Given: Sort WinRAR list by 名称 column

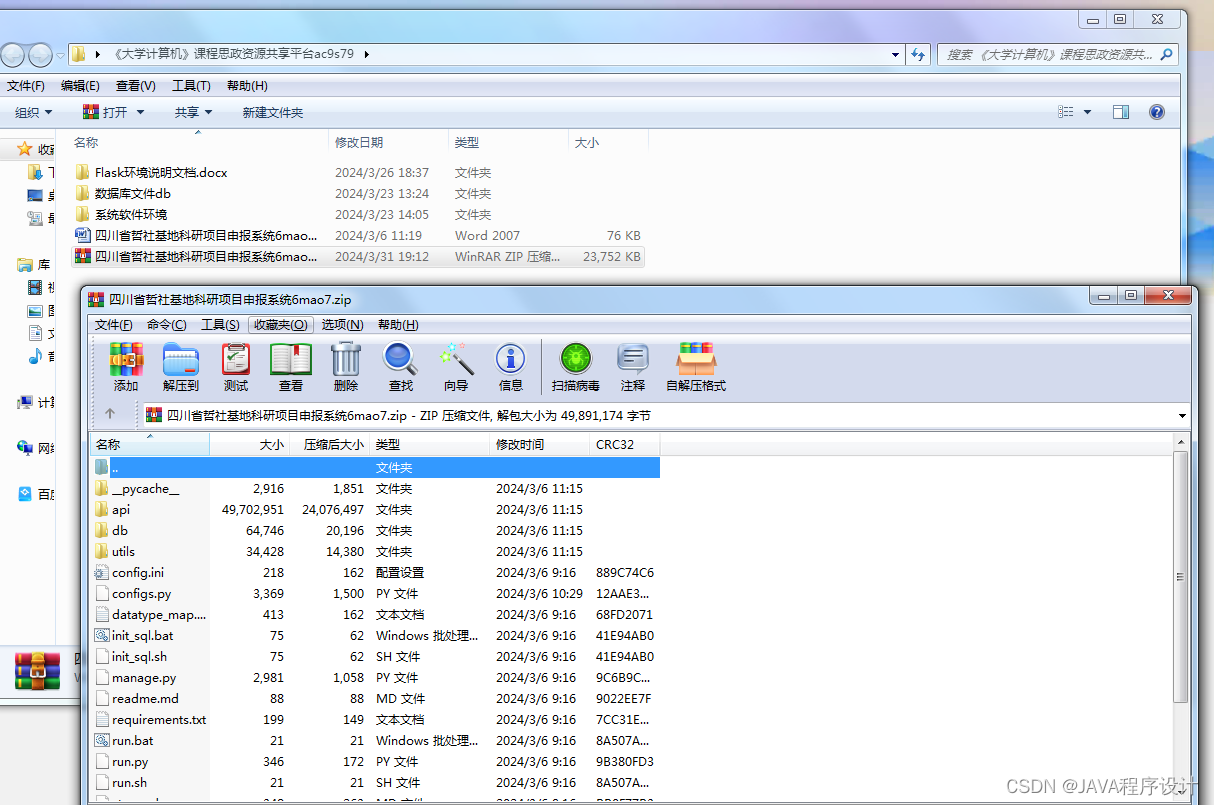Looking at the screenshot, I should pyautogui.click(x=150, y=444).
